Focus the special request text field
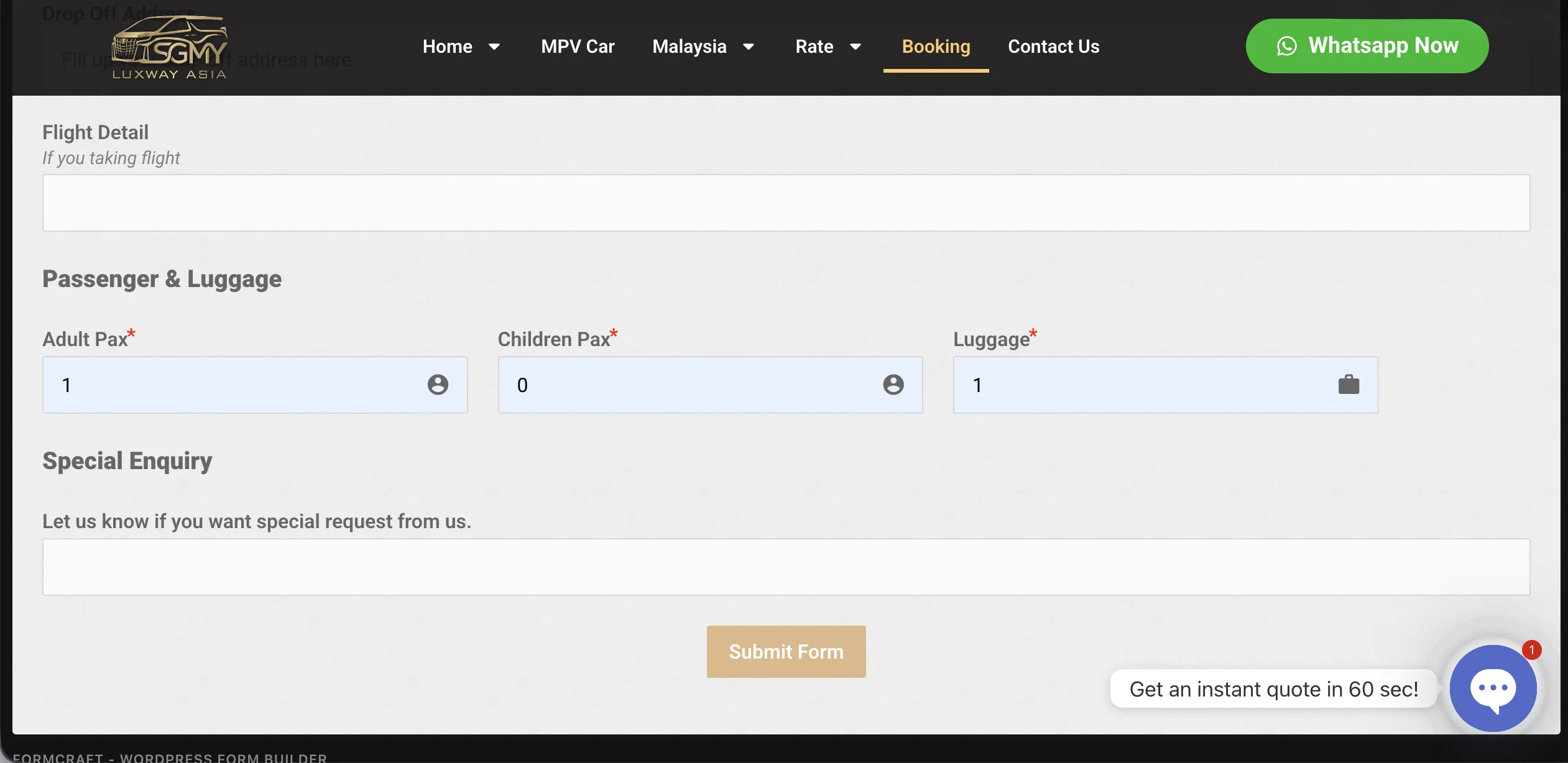Screen dimensions: 1568x763 click(x=786, y=567)
